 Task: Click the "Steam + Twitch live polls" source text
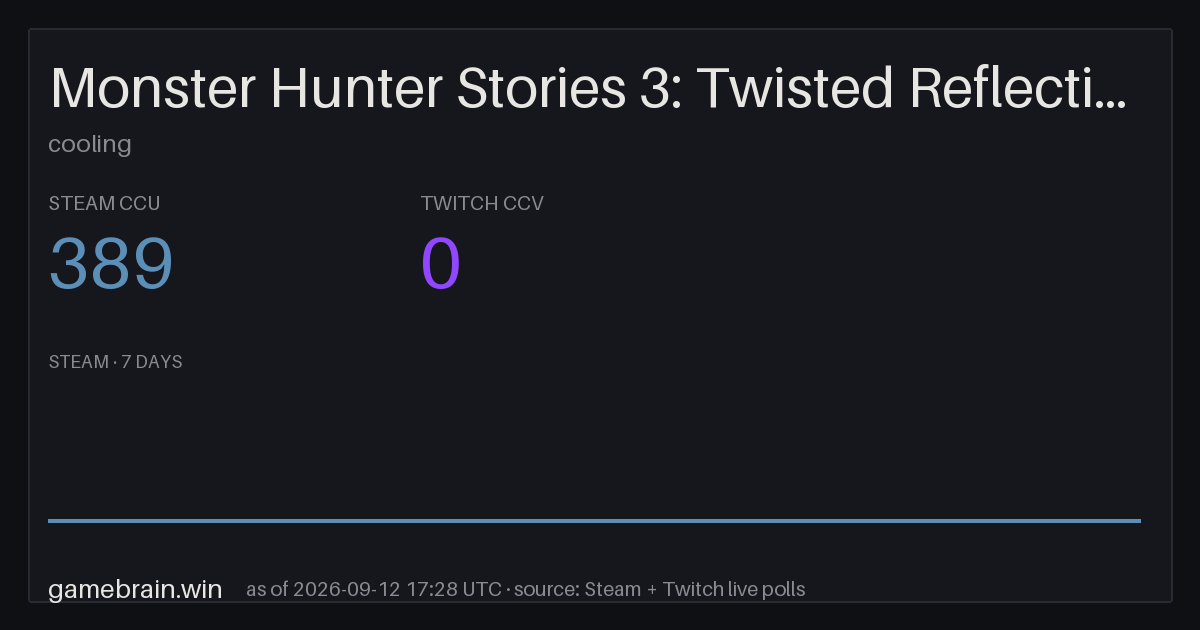click(695, 589)
